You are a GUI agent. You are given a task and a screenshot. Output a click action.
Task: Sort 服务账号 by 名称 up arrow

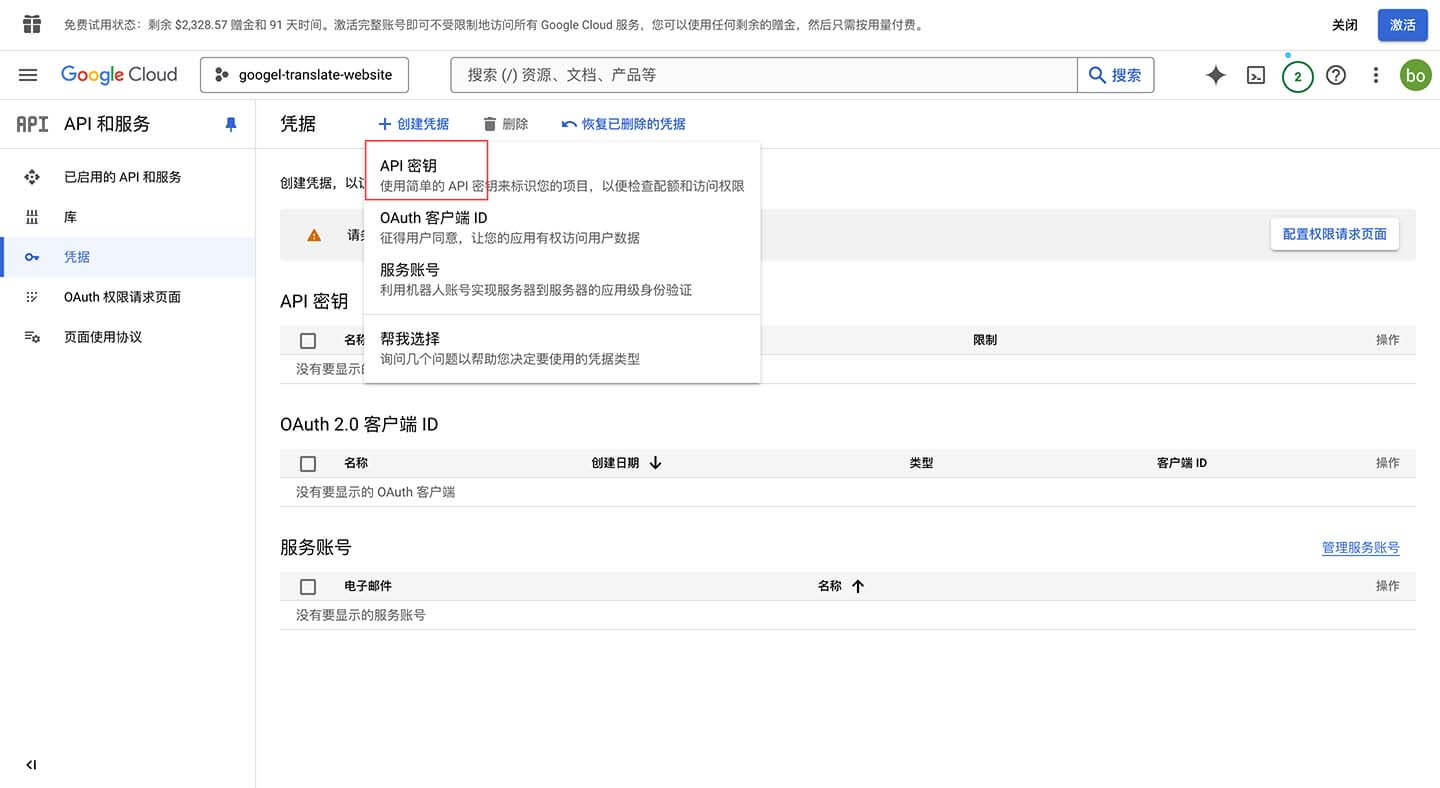(858, 586)
